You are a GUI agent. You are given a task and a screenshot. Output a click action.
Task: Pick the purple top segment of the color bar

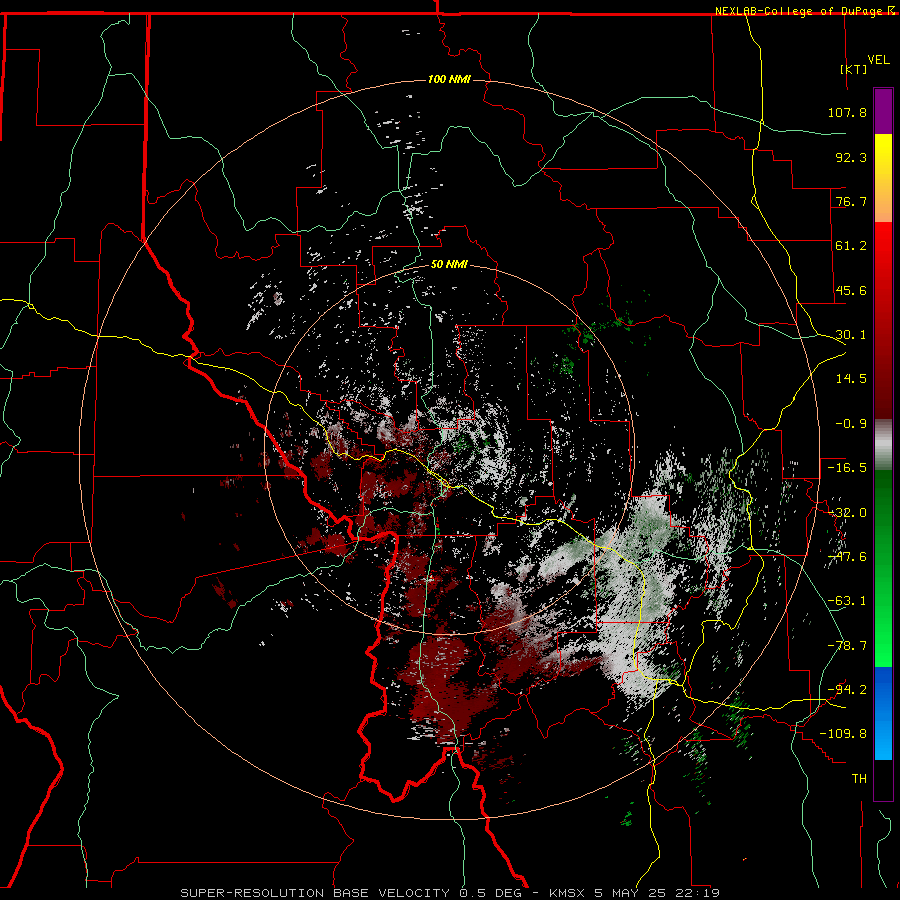pos(883,111)
